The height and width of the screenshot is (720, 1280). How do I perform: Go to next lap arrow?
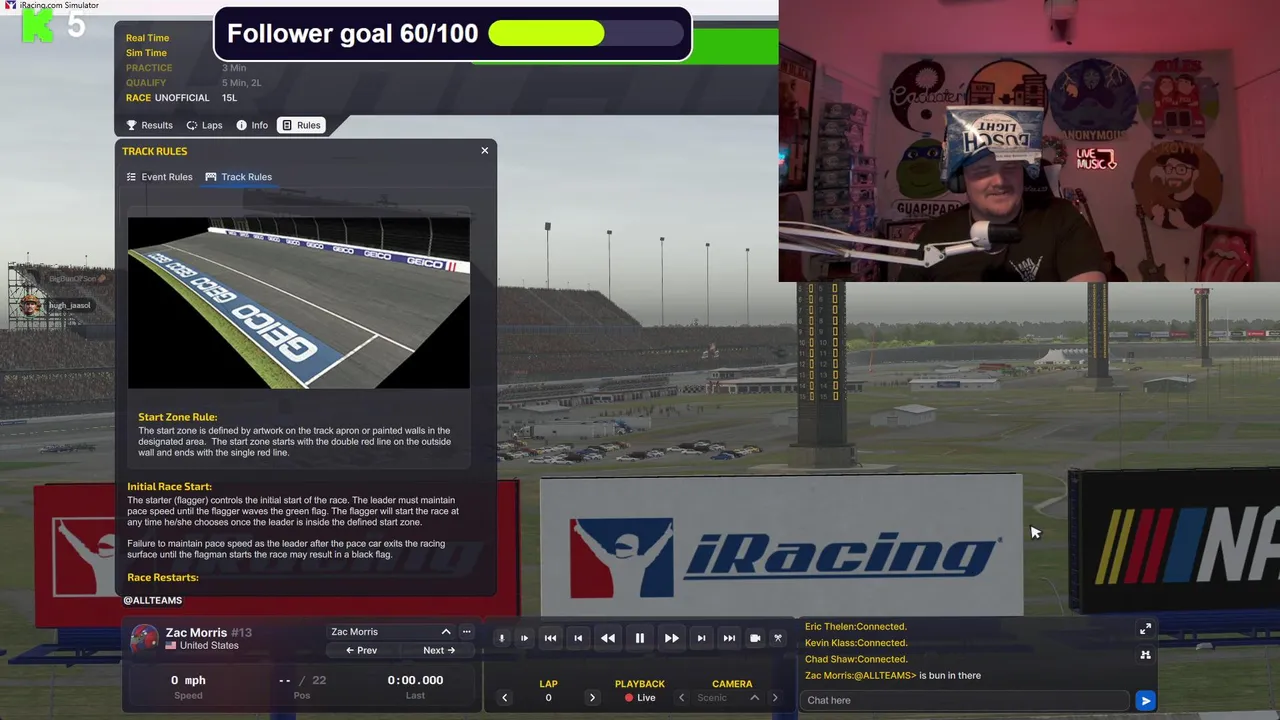click(x=592, y=698)
